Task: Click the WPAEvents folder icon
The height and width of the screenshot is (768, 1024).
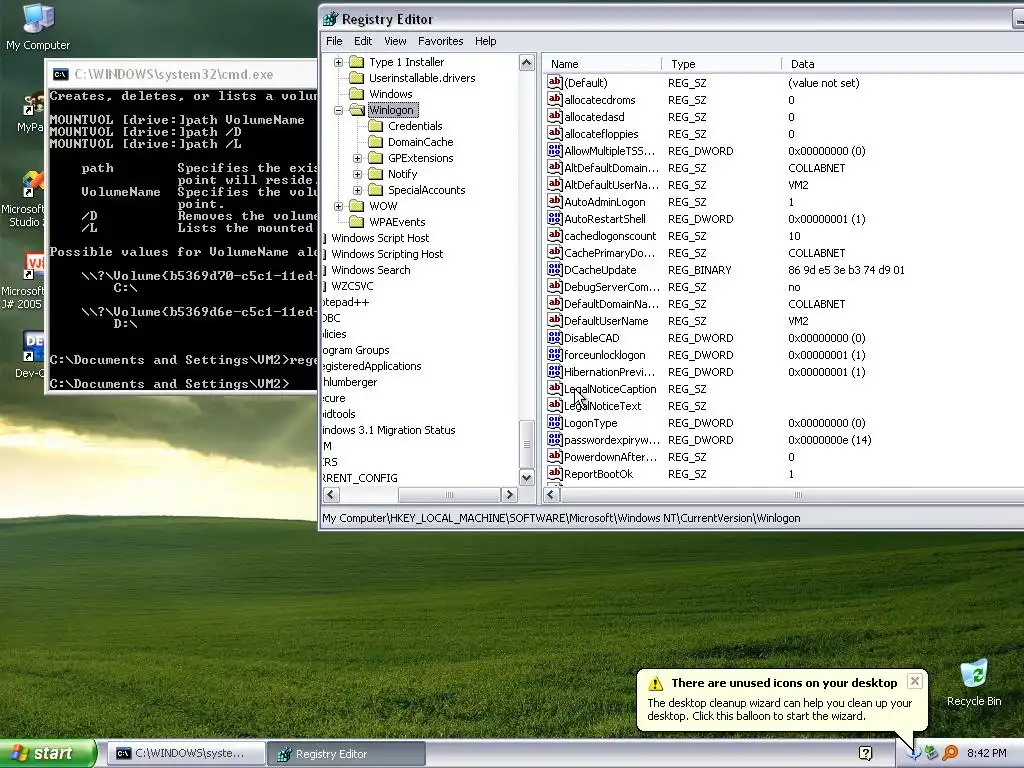Action: click(357, 222)
